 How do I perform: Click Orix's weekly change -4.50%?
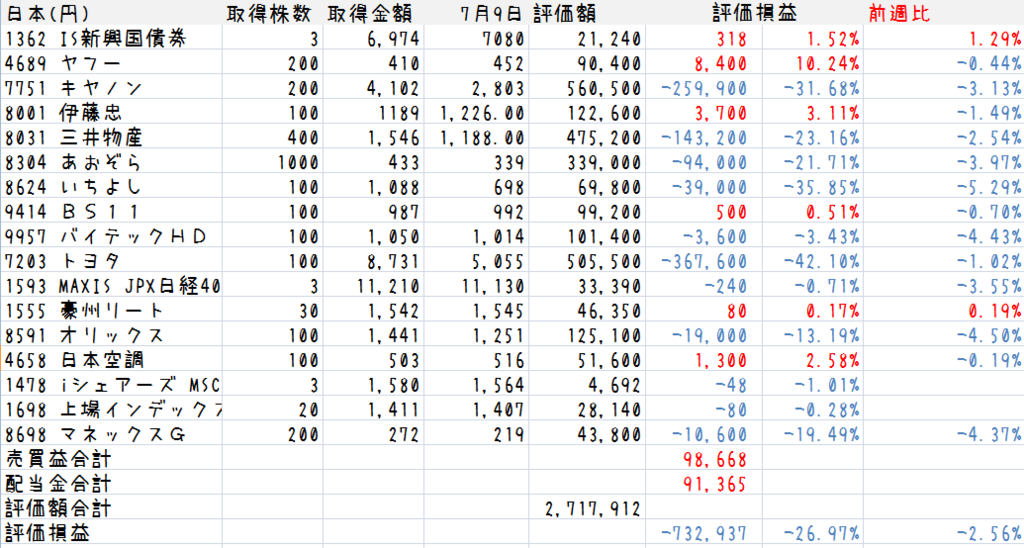(989, 336)
